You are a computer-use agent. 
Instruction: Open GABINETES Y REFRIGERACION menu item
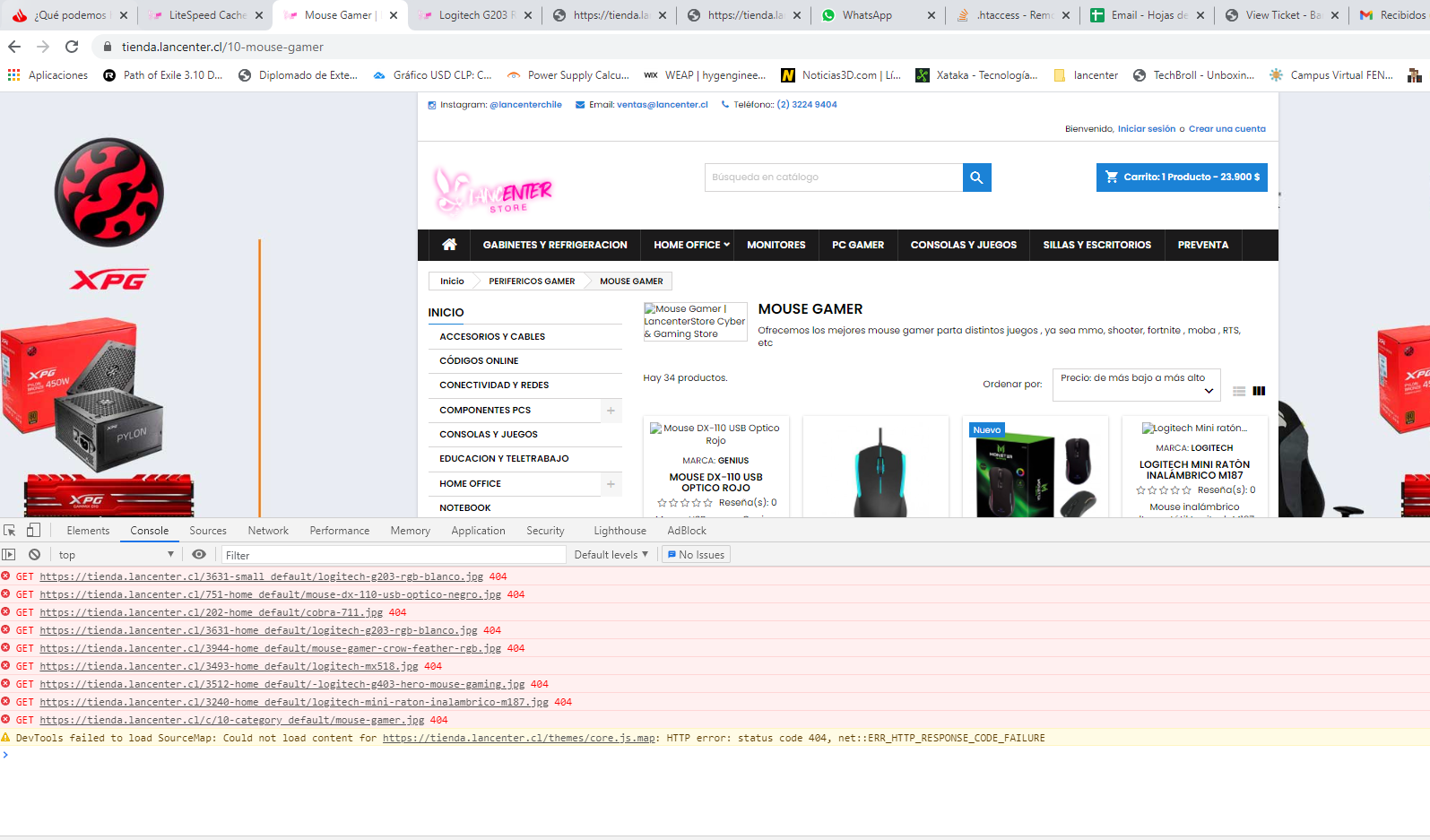click(555, 245)
